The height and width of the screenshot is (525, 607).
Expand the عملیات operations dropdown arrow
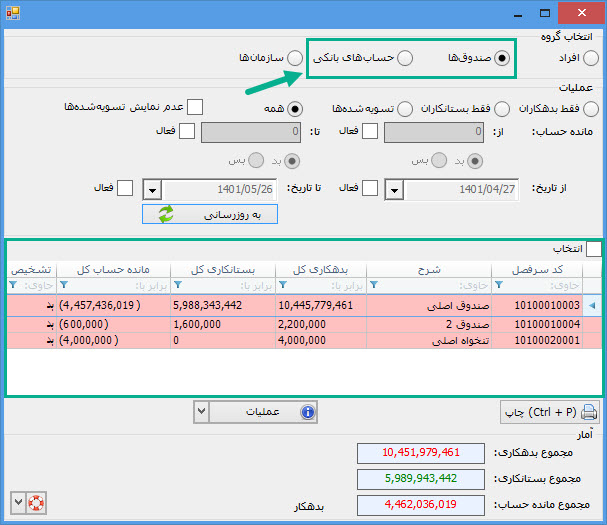point(201,411)
